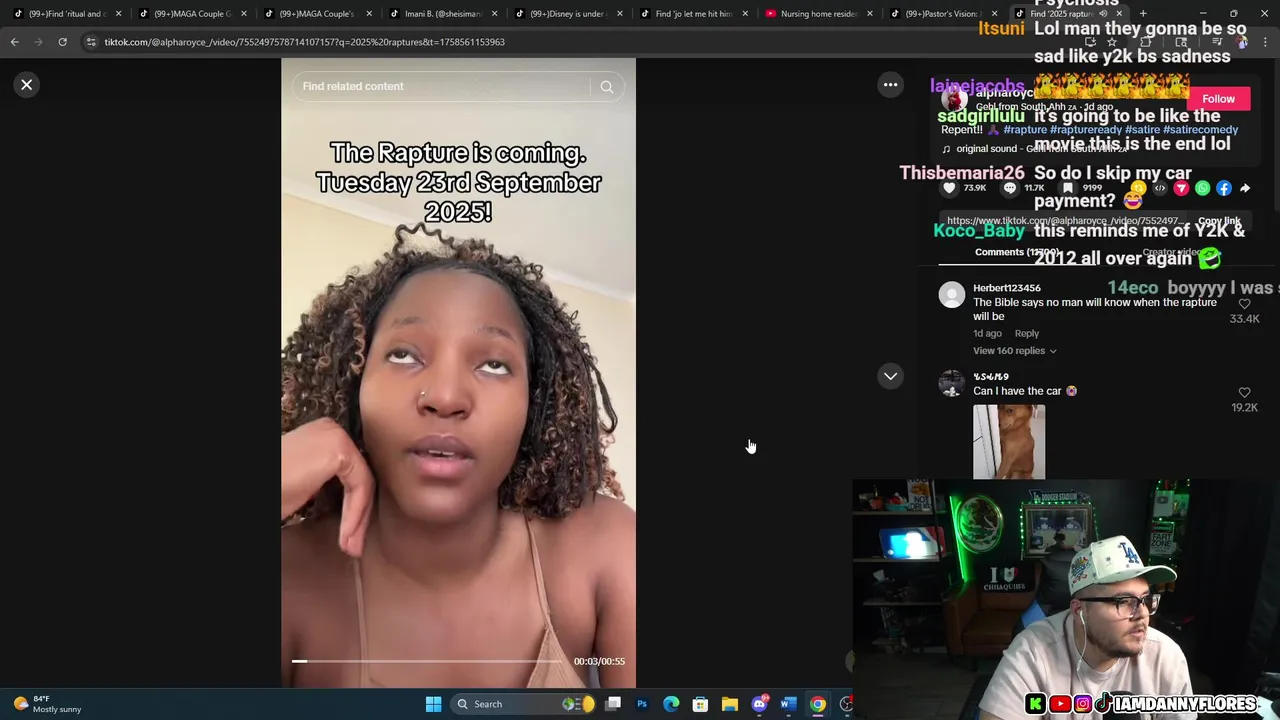Open more share options arrow
This screenshot has height=720, width=1280.
(1245, 188)
